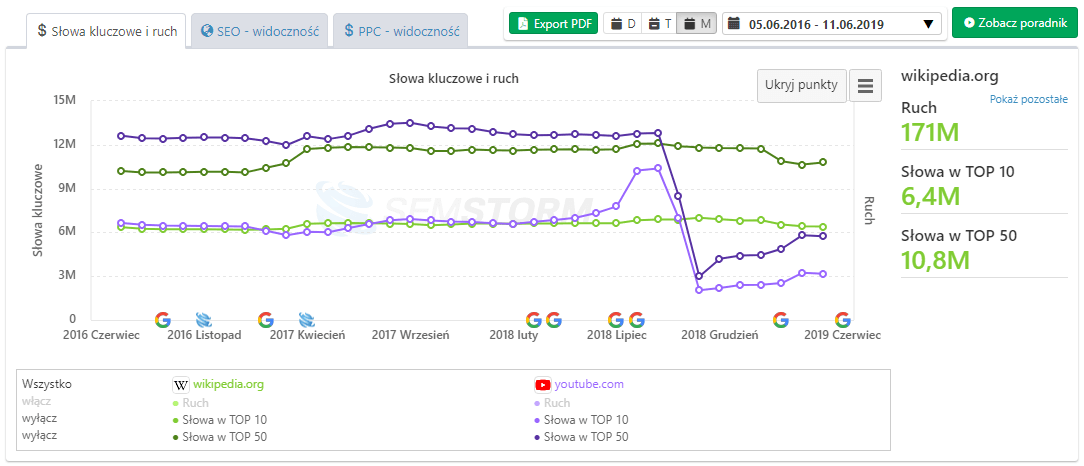Image resolution: width=1084 pixels, height=466 pixels.
Task: Click the blue globe marker above 2017 Kwiecień
Action: (x=307, y=320)
